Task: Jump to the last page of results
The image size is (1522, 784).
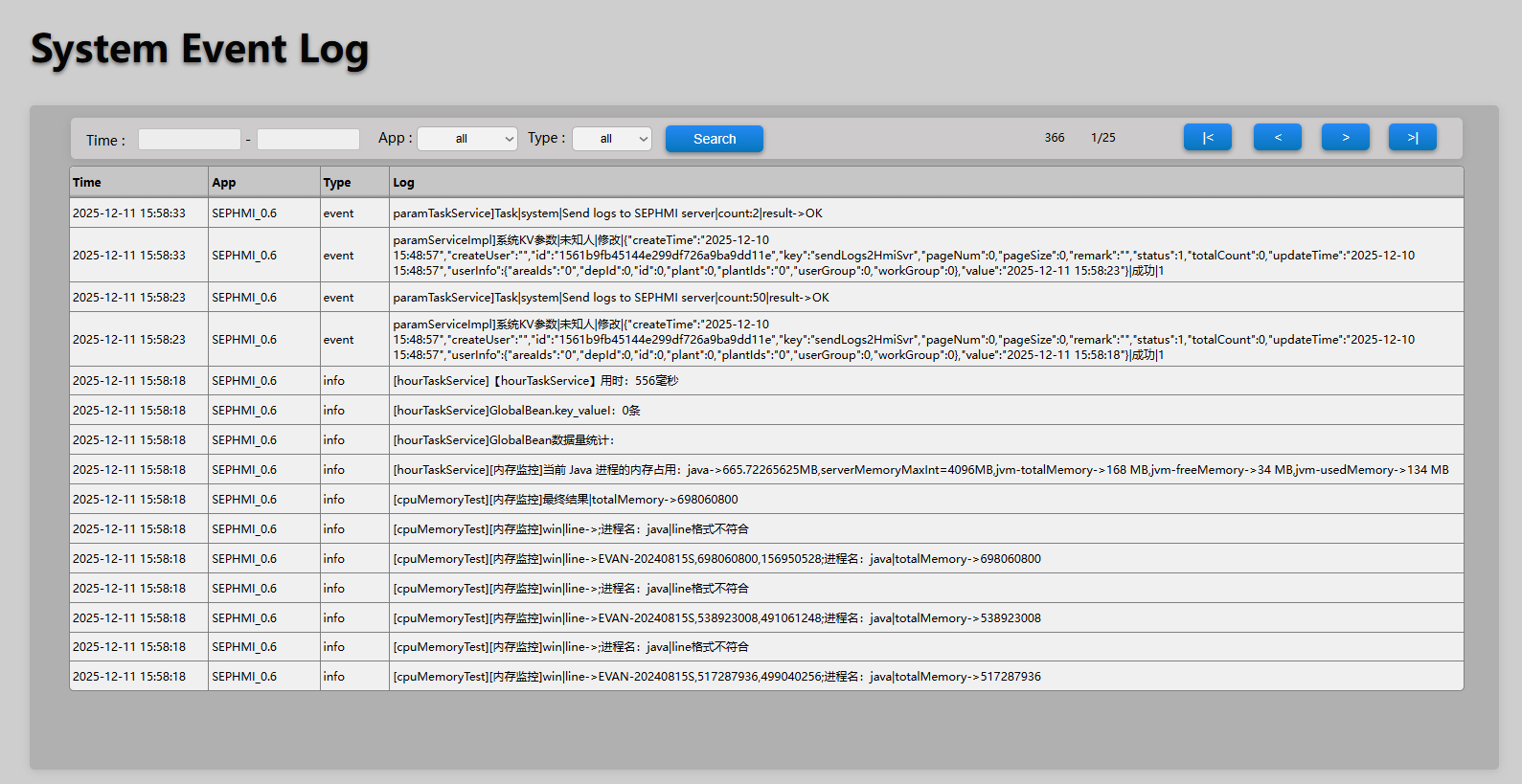Action: [x=1412, y=138]
